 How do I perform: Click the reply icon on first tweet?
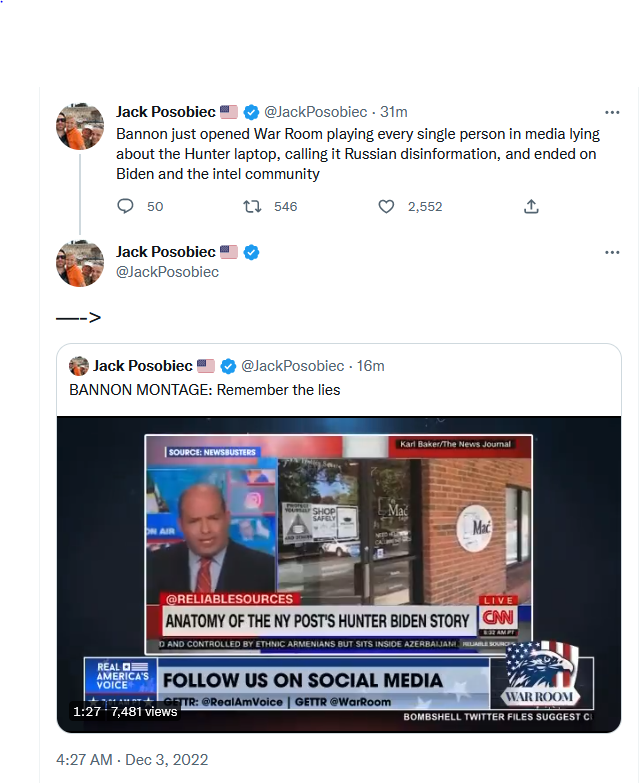click(x=125, y=206)
